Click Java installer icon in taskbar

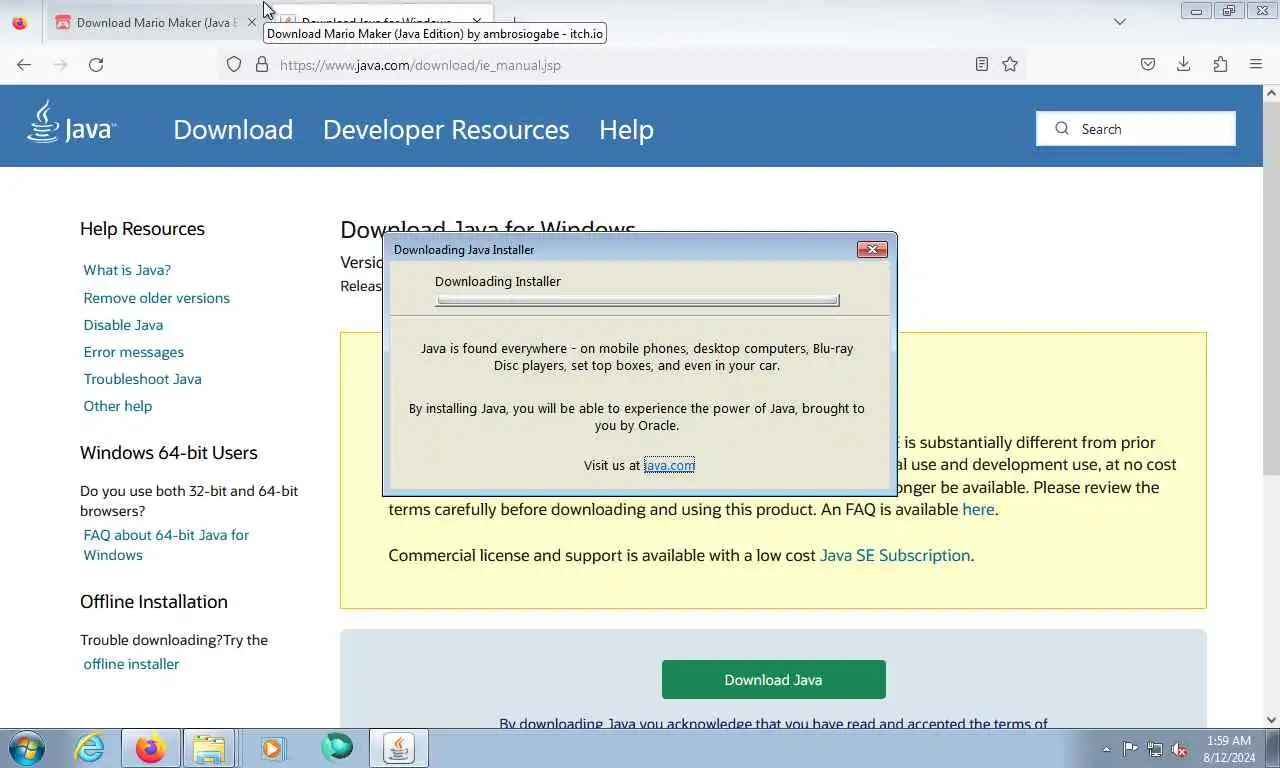tap(399, 748)
